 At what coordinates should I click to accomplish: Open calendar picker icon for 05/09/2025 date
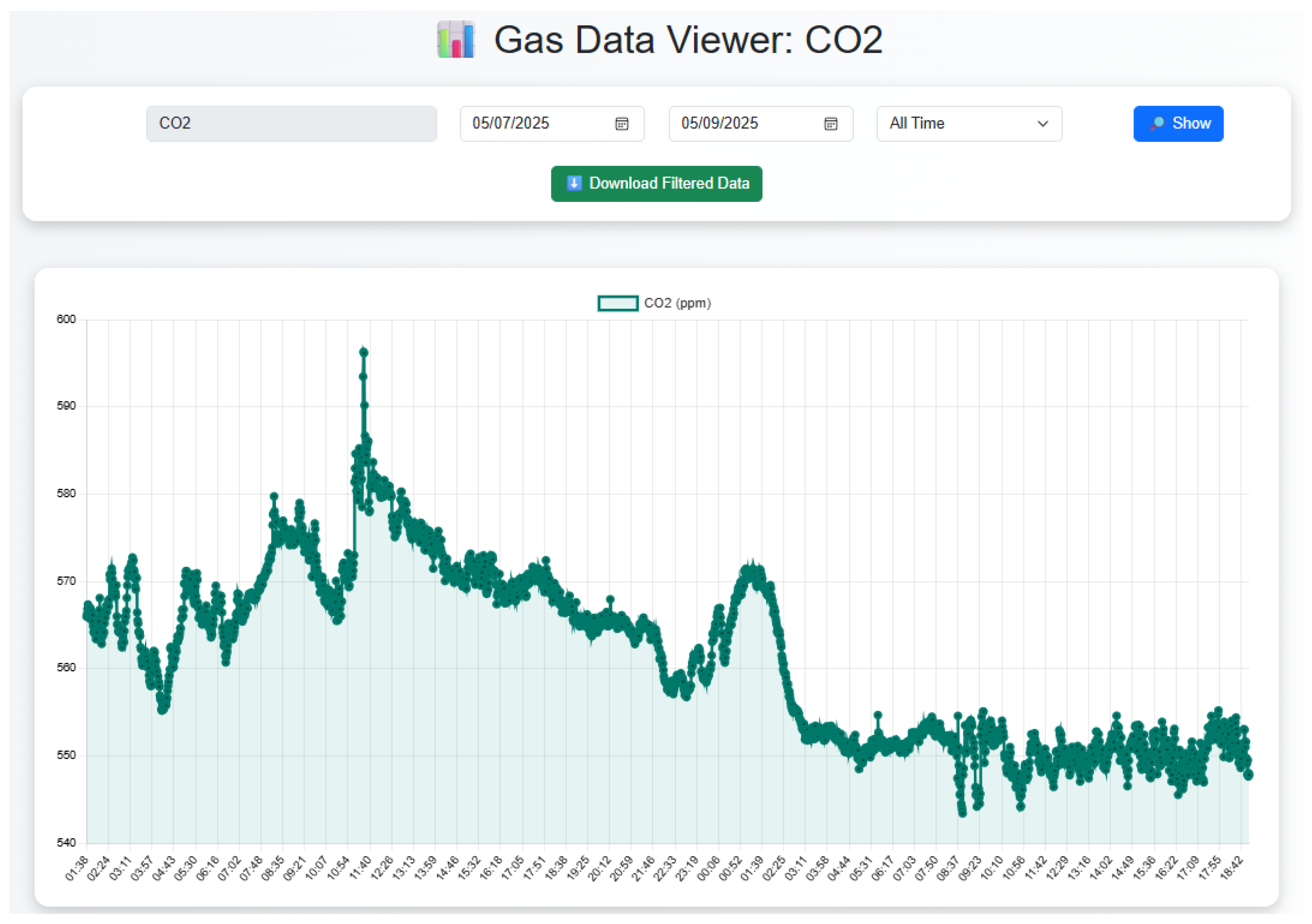[x=830, y=123]
